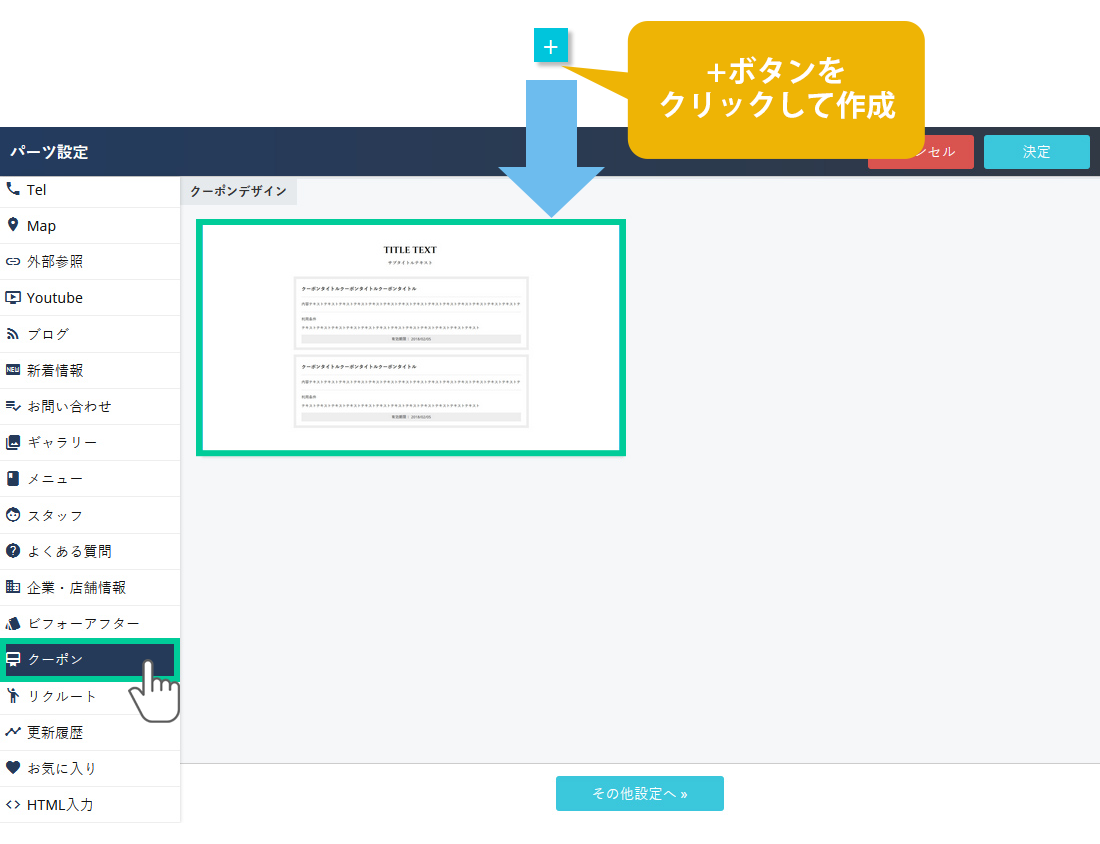Select the お問い合わせ menu item
This screenshot has height=844, width=1100.
pos(69,406)
